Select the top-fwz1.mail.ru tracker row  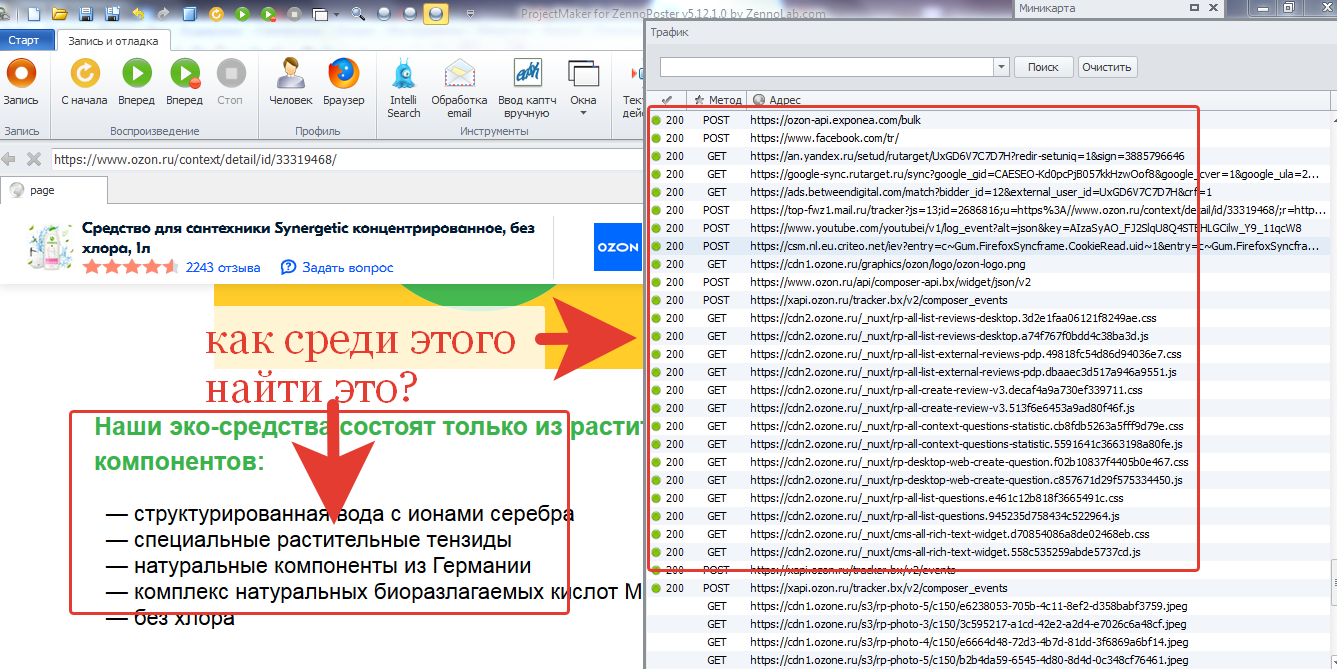tap(990, 210)
